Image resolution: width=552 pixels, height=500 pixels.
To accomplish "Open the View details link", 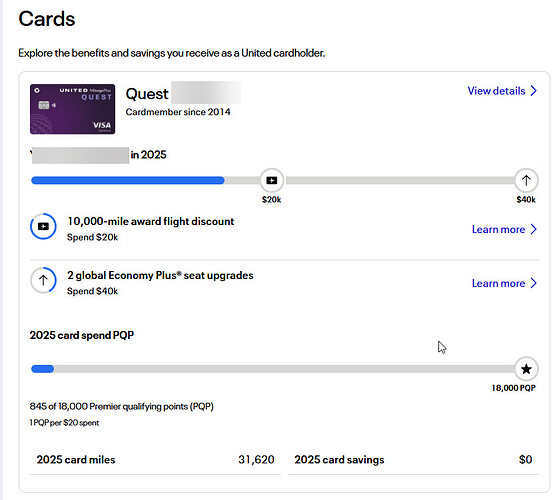I will click(x=502, y=91).
